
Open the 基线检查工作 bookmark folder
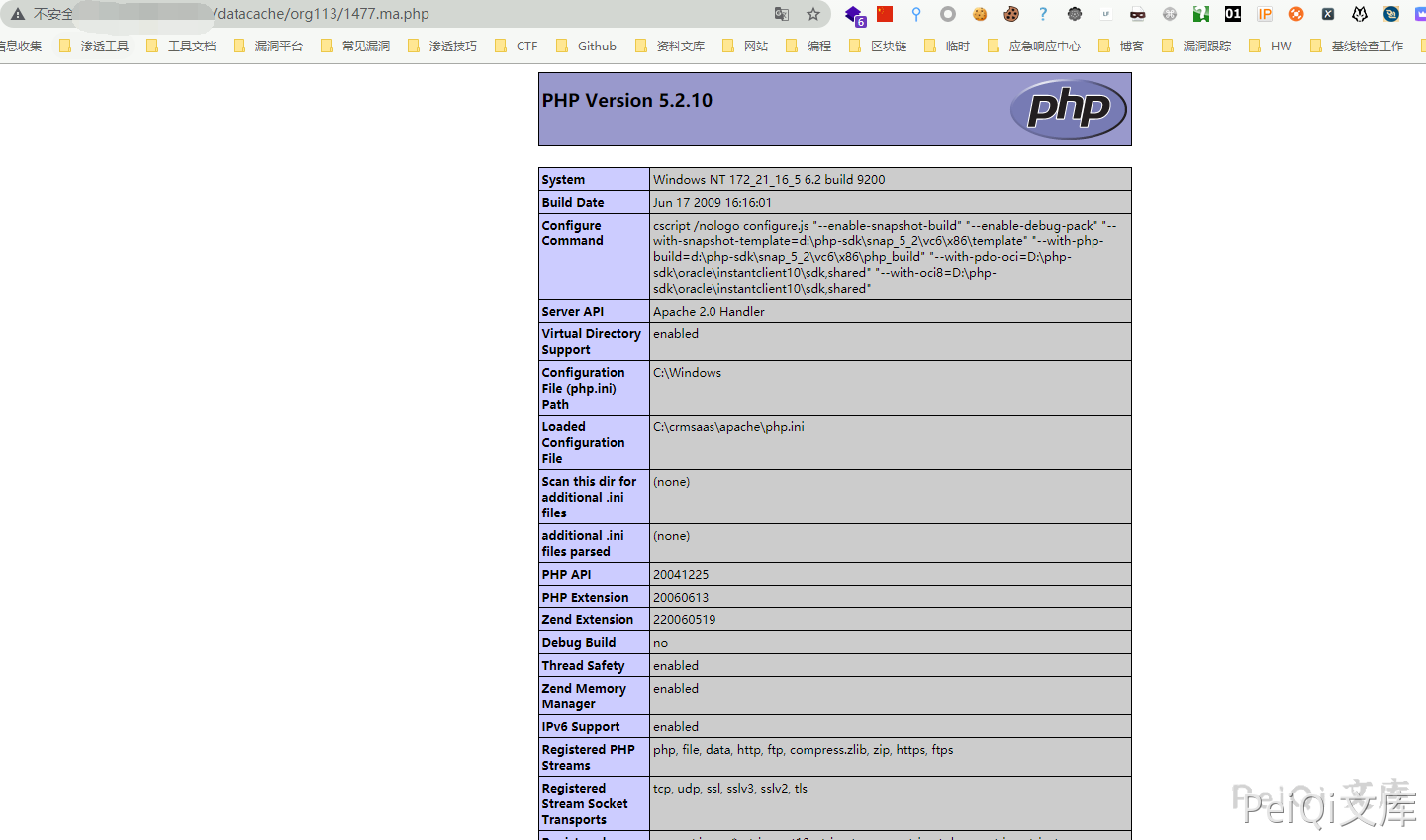click(x=1357, y=46)
